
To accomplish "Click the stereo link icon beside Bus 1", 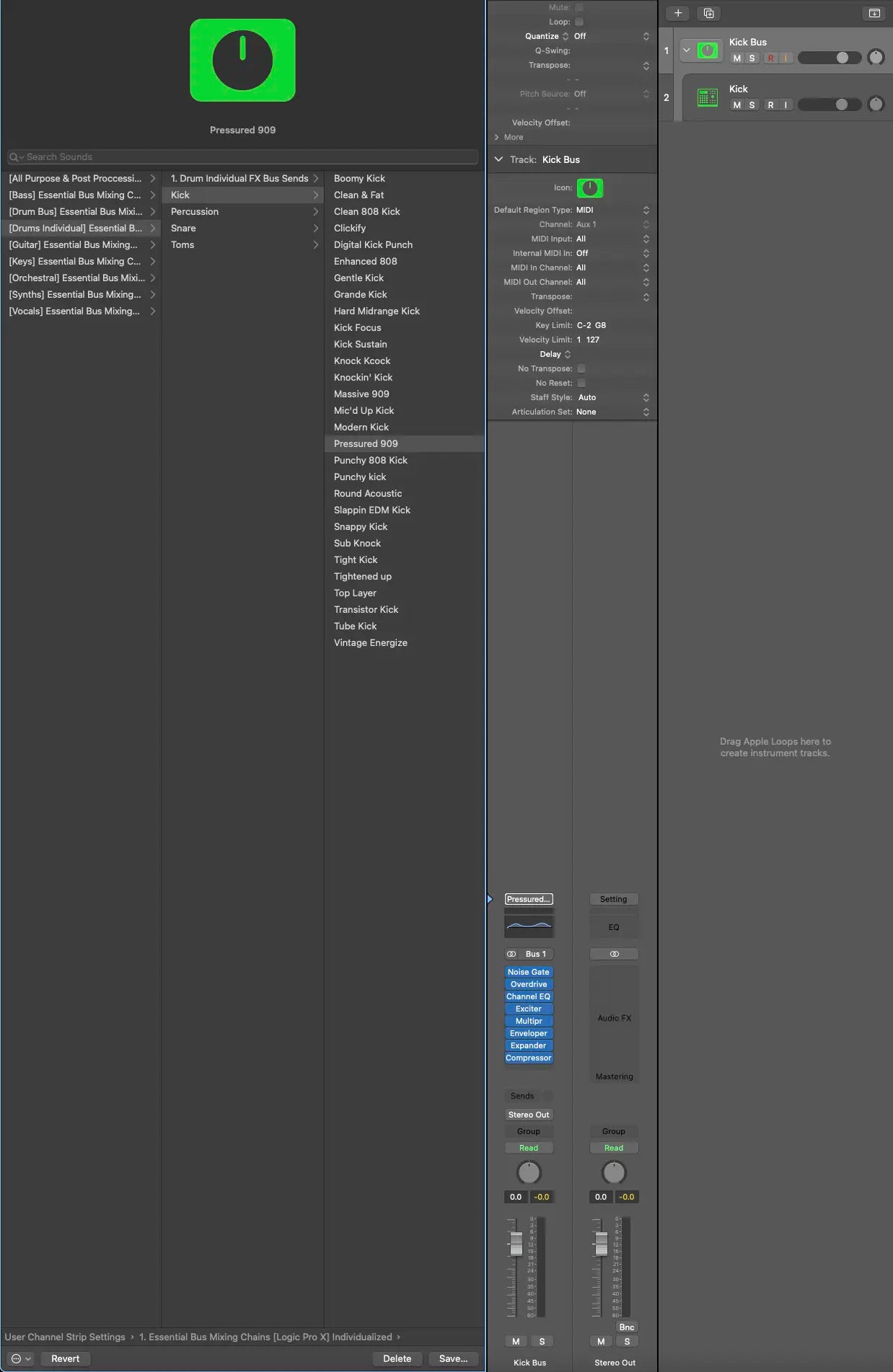I will [x=511, y=954].
